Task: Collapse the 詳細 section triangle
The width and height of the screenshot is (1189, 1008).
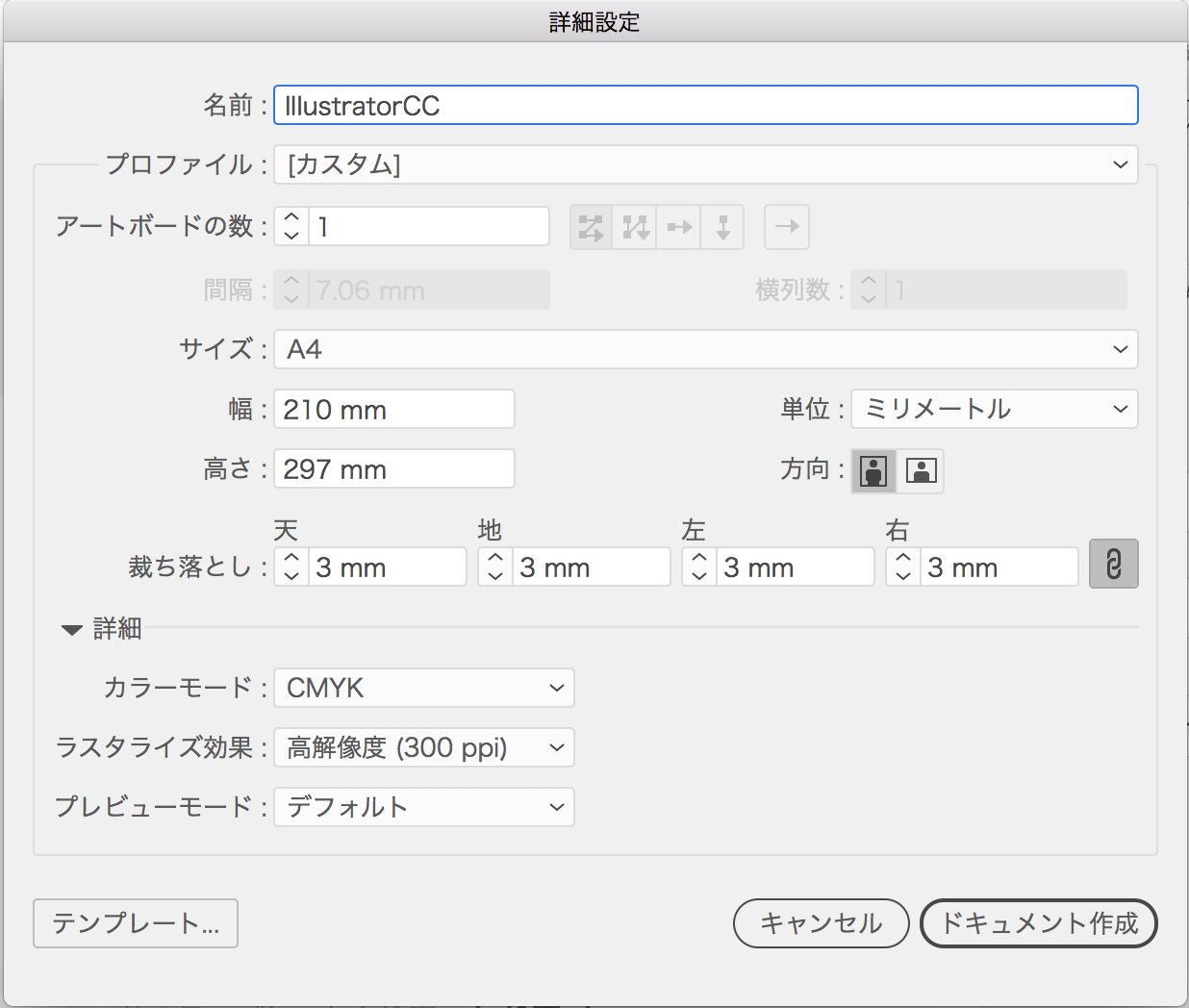Action: [x=71, y=630]
